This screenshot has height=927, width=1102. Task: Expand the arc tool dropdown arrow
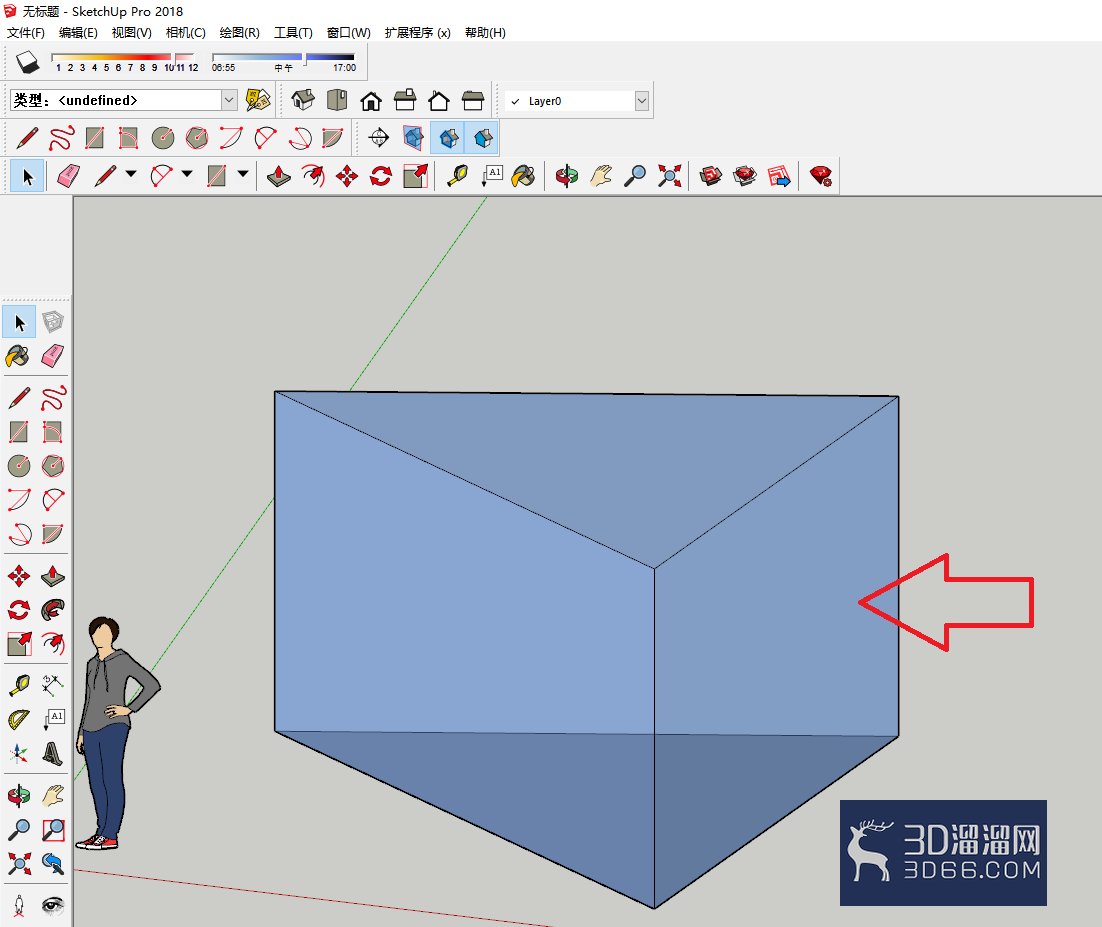[x=187, y=174]
